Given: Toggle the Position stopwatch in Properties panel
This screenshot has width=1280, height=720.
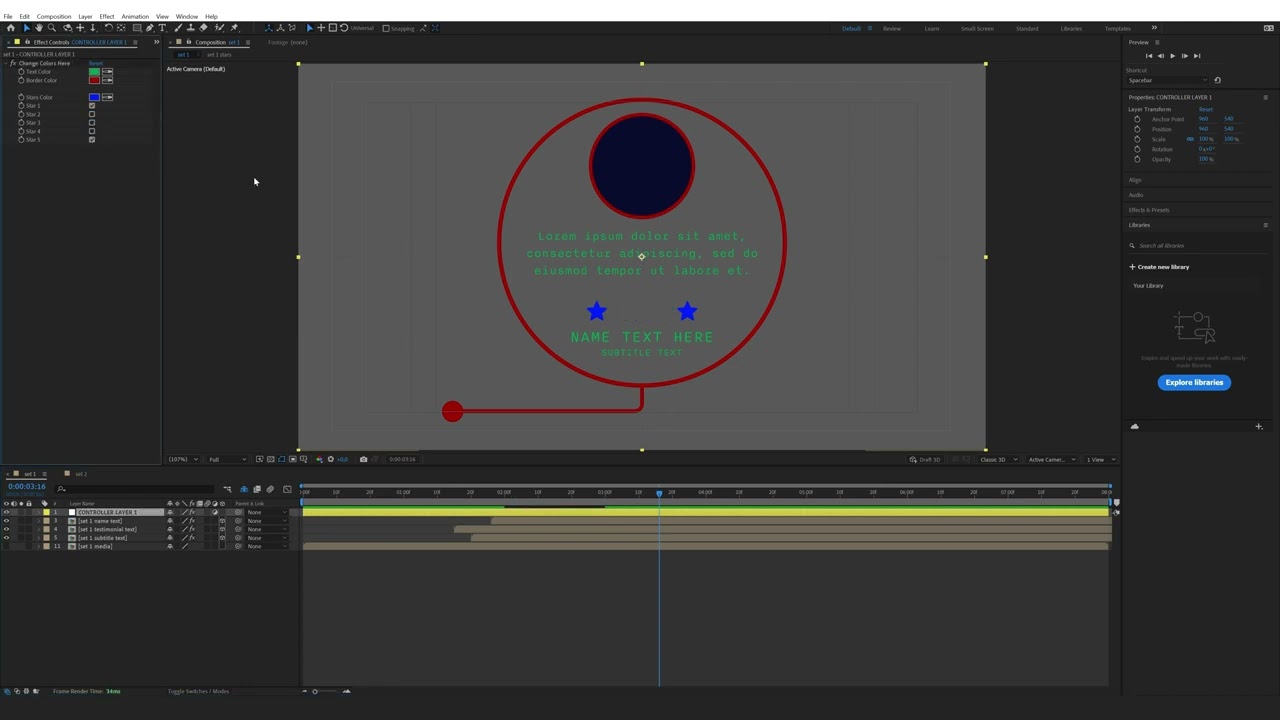Looking at the screenshot, I should [x=1137, y=129].
